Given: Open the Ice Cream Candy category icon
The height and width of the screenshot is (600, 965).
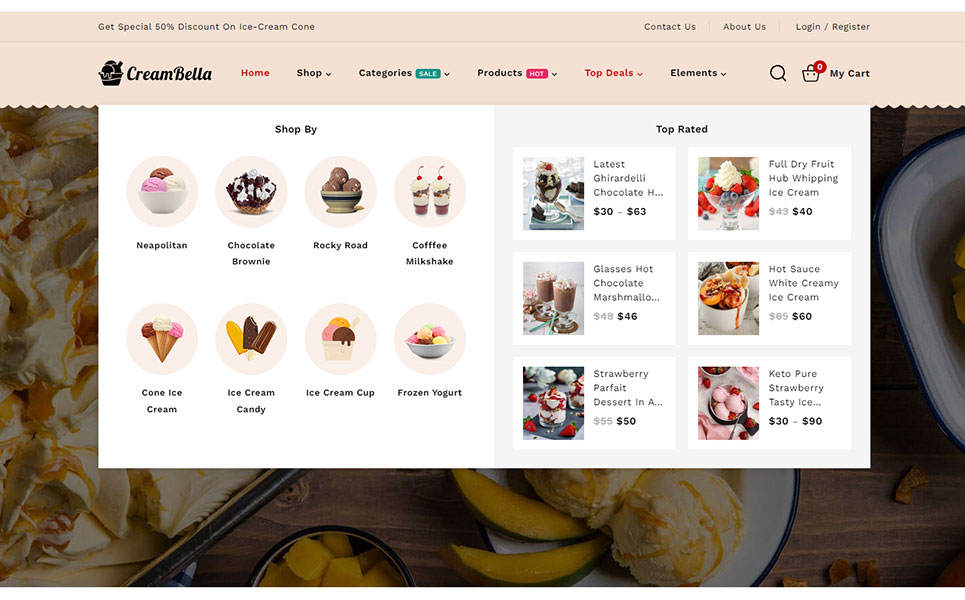Looking at the screenshot, I should point(251,338).
